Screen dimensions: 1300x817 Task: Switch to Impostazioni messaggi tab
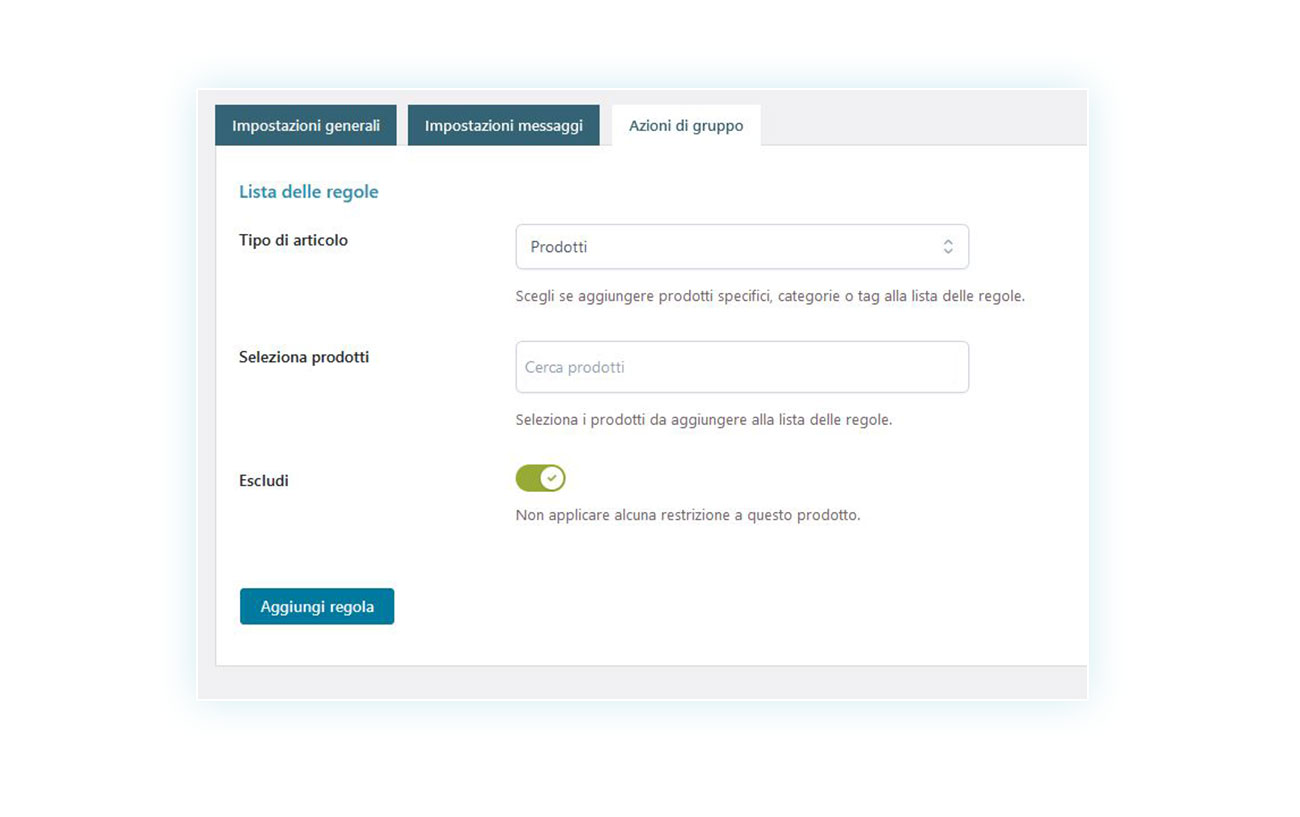503,126
